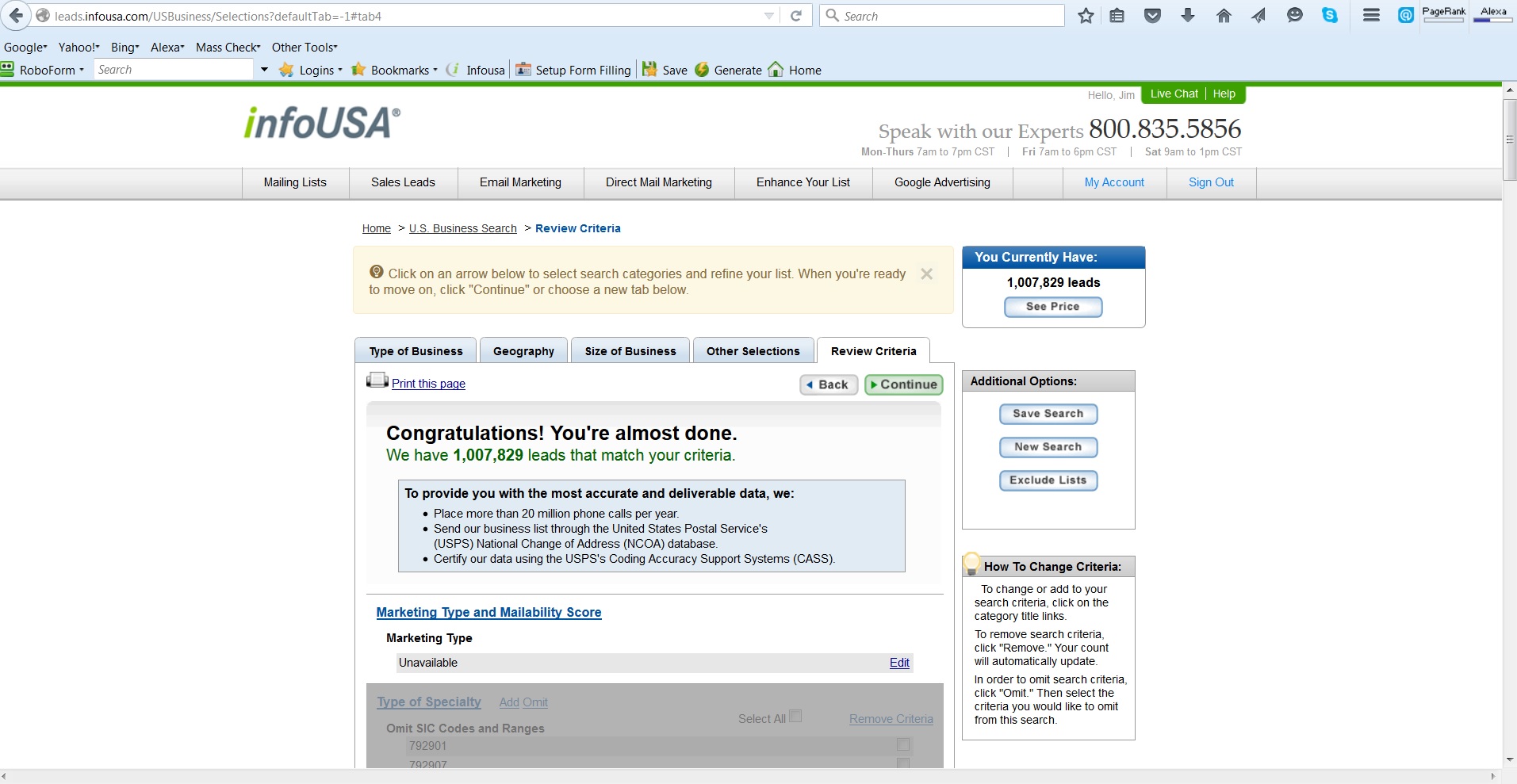The width and height of the screenshot is (1517, 784).
Task: Tick the checkbox for SIC code 792901
Action: [x=902, y=744]
